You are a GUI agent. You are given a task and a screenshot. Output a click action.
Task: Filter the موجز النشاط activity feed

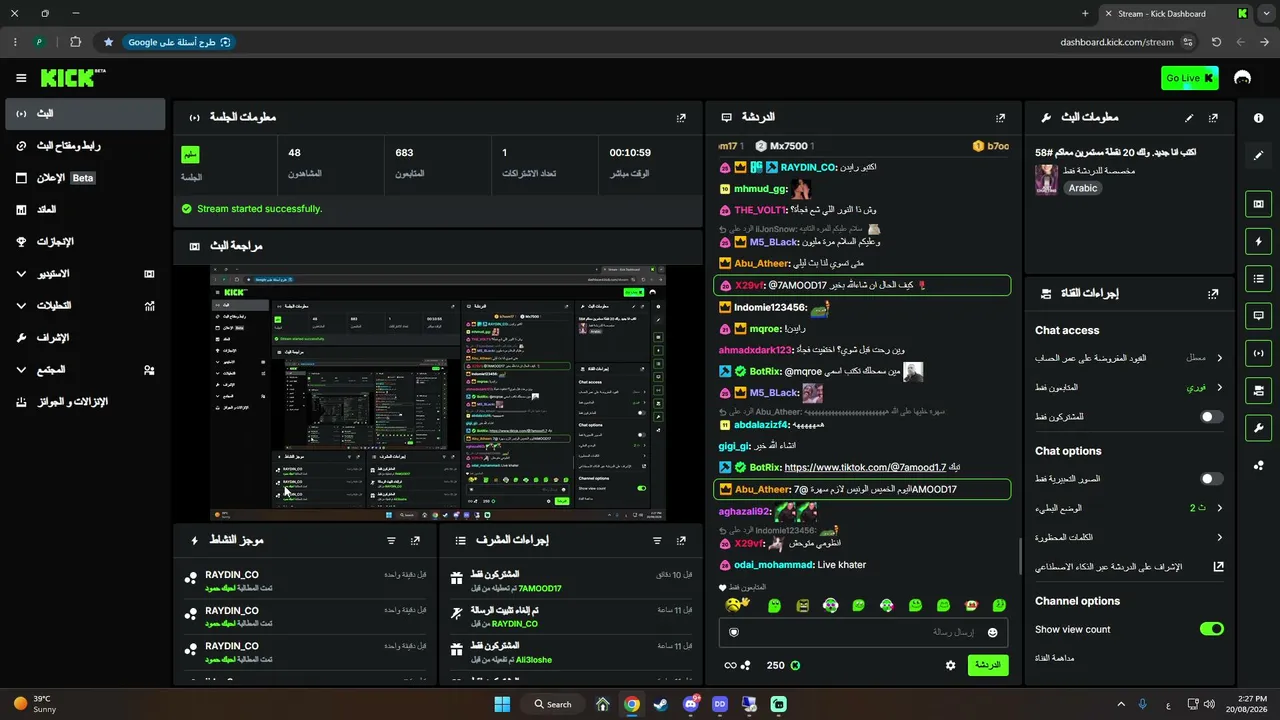pyautogui.click(x=391, y=541)
